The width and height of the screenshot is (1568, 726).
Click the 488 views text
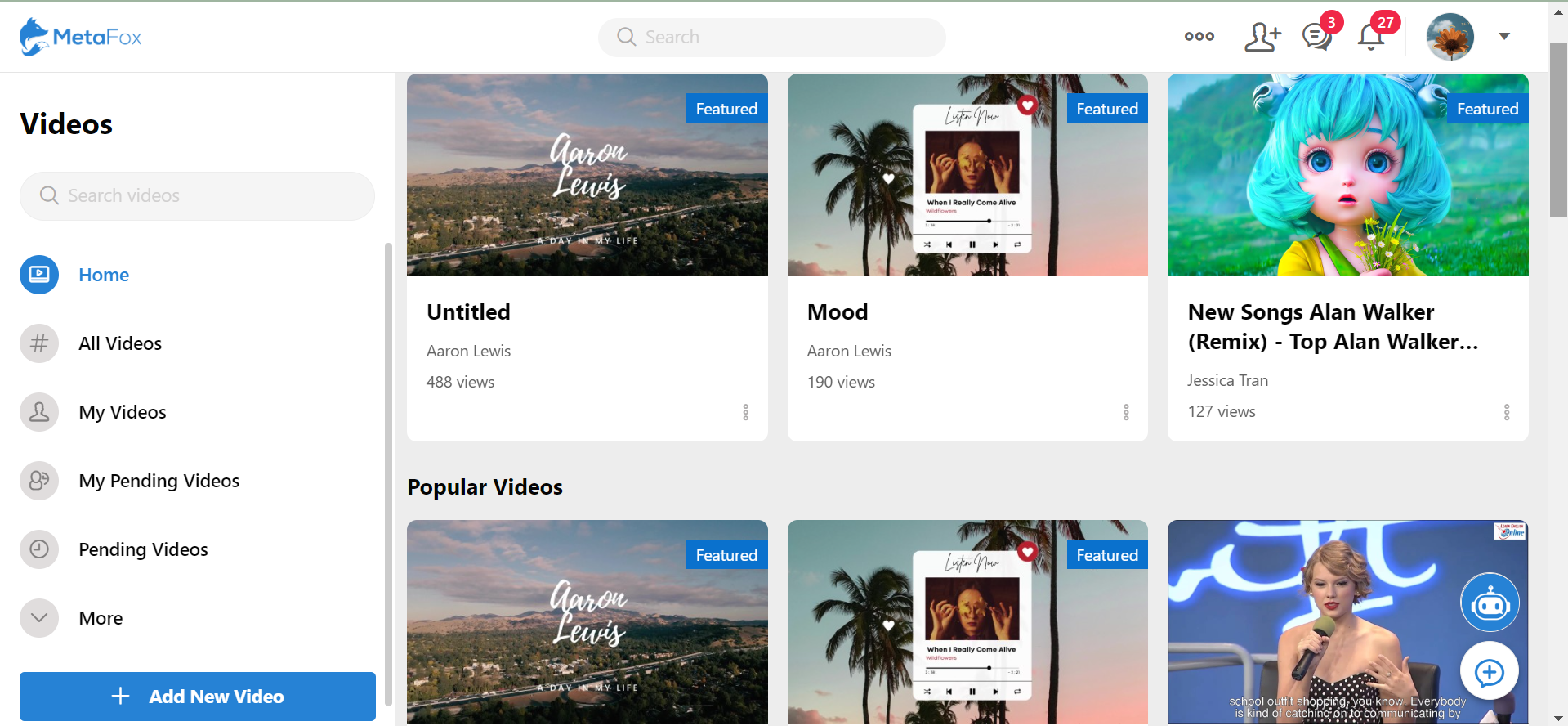[x=460, y=382]
